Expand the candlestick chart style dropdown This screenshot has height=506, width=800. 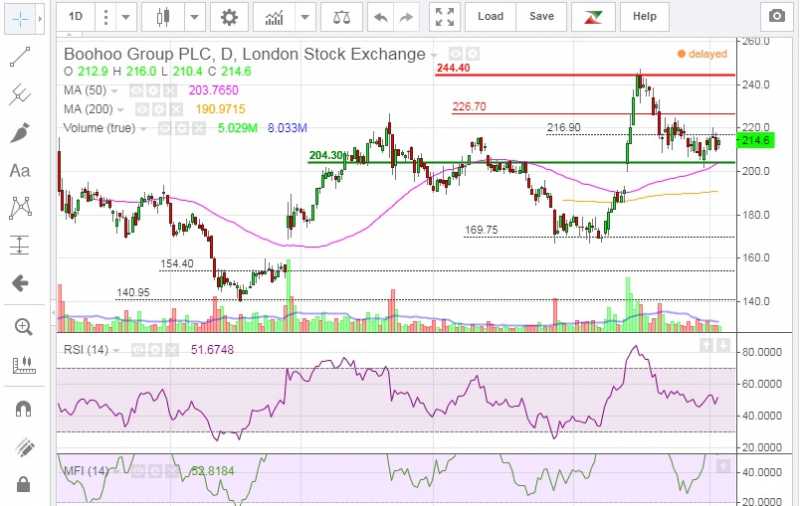pyautogui.click(x=194, y=16)
